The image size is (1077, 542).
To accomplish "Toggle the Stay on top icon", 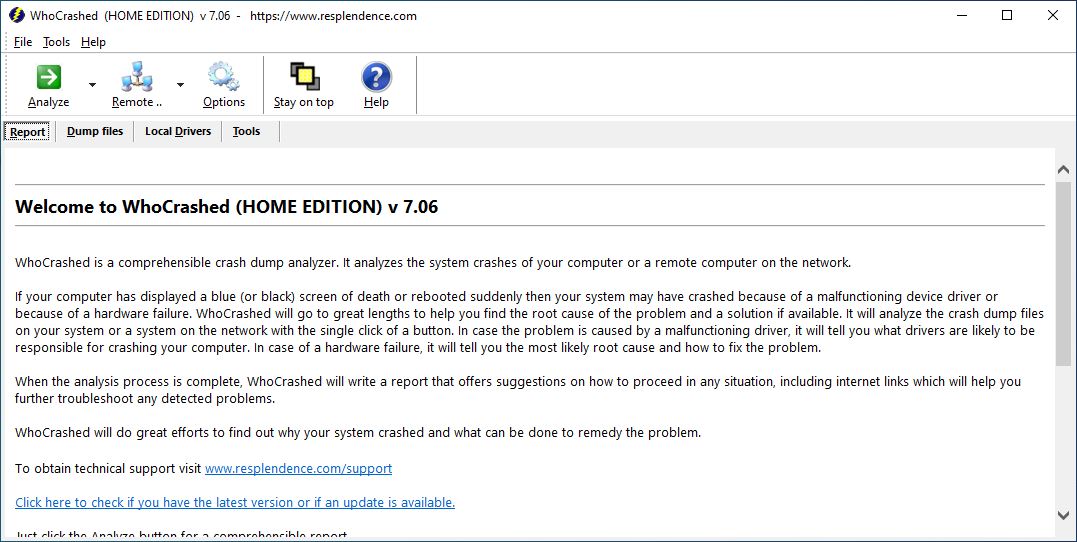I will point(304,76).
